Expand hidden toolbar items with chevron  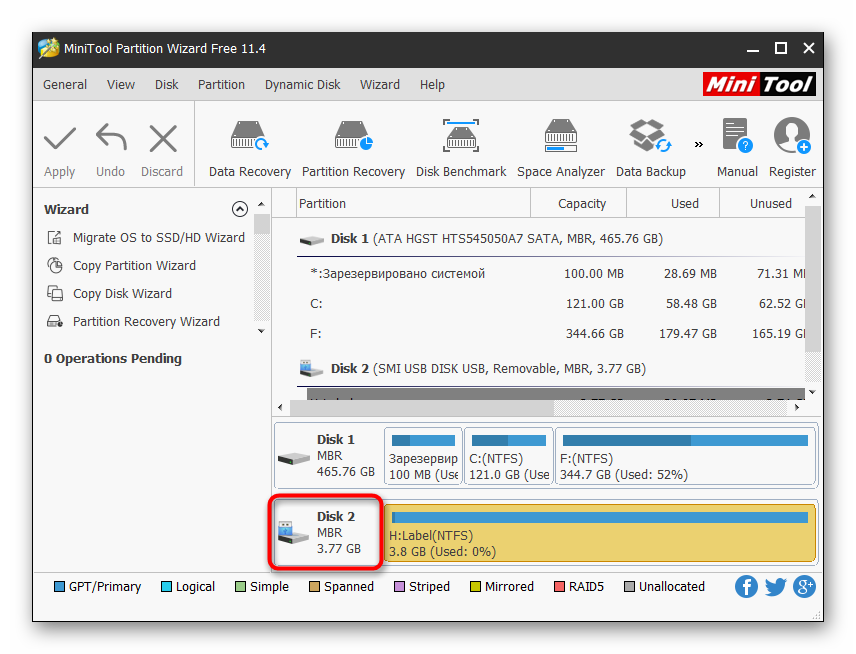pos(698,144)
